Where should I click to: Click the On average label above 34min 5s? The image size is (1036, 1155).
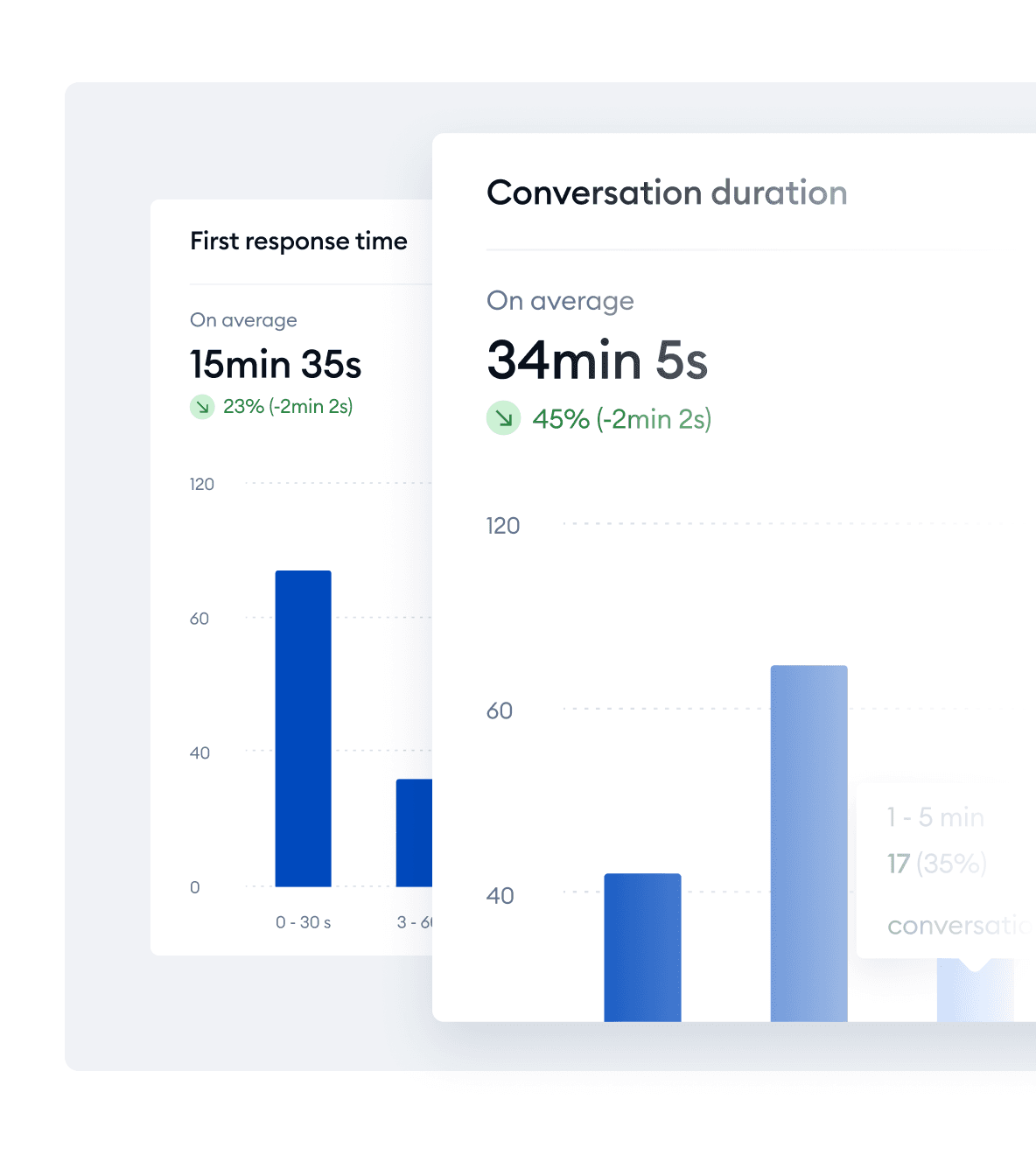tap(560, 301)
